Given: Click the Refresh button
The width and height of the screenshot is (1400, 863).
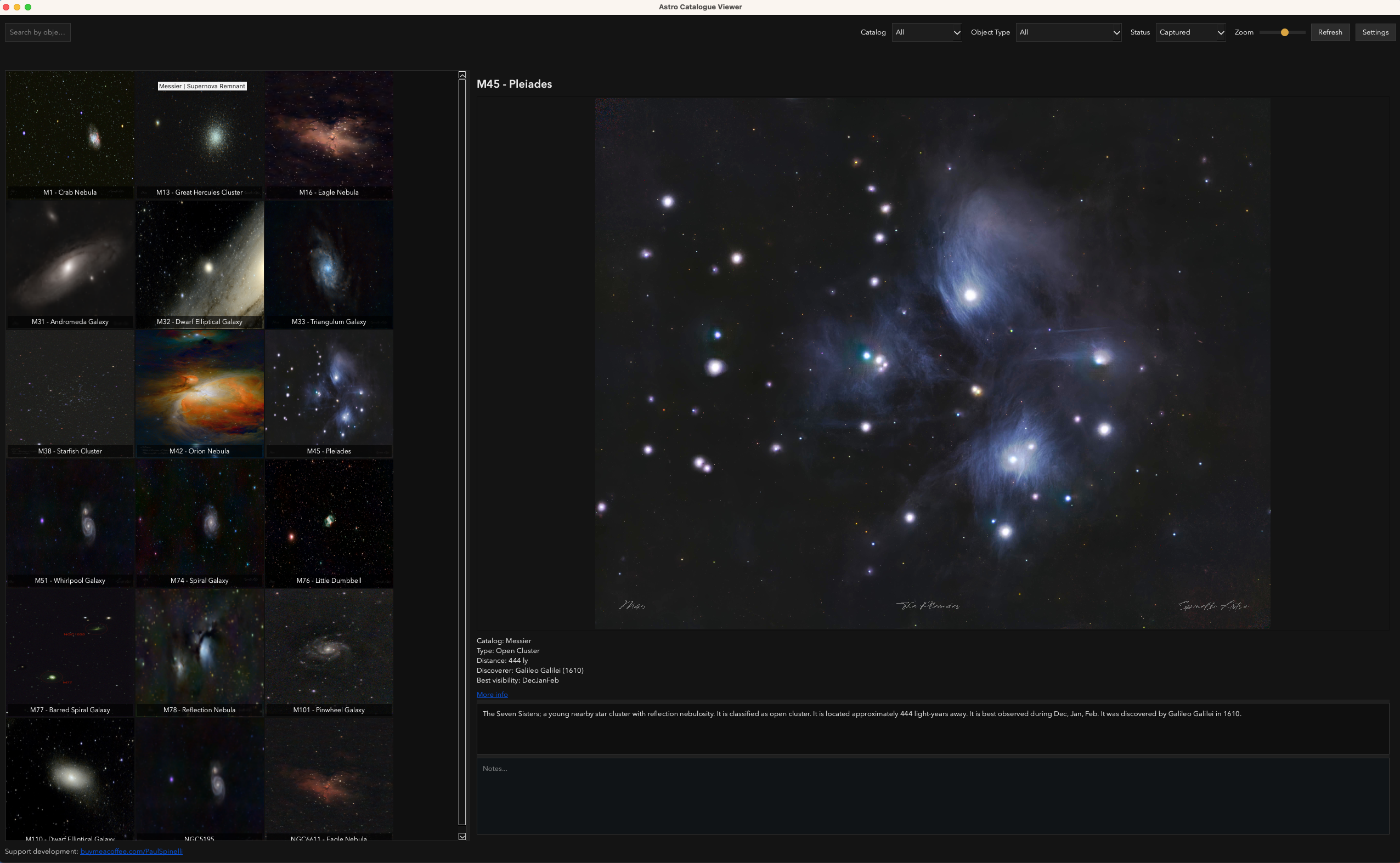Looking at the screenshot, I should 1330,32.
